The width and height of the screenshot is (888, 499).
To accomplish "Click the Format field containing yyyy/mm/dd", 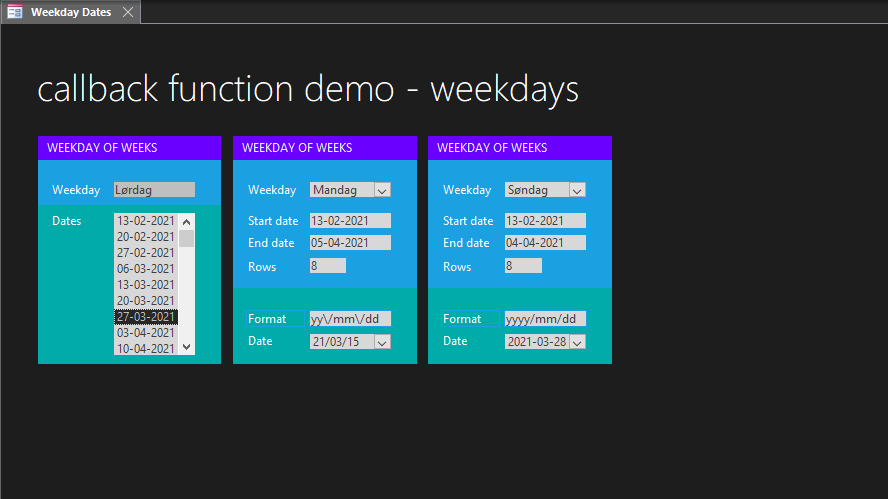I will coord(544,319).
